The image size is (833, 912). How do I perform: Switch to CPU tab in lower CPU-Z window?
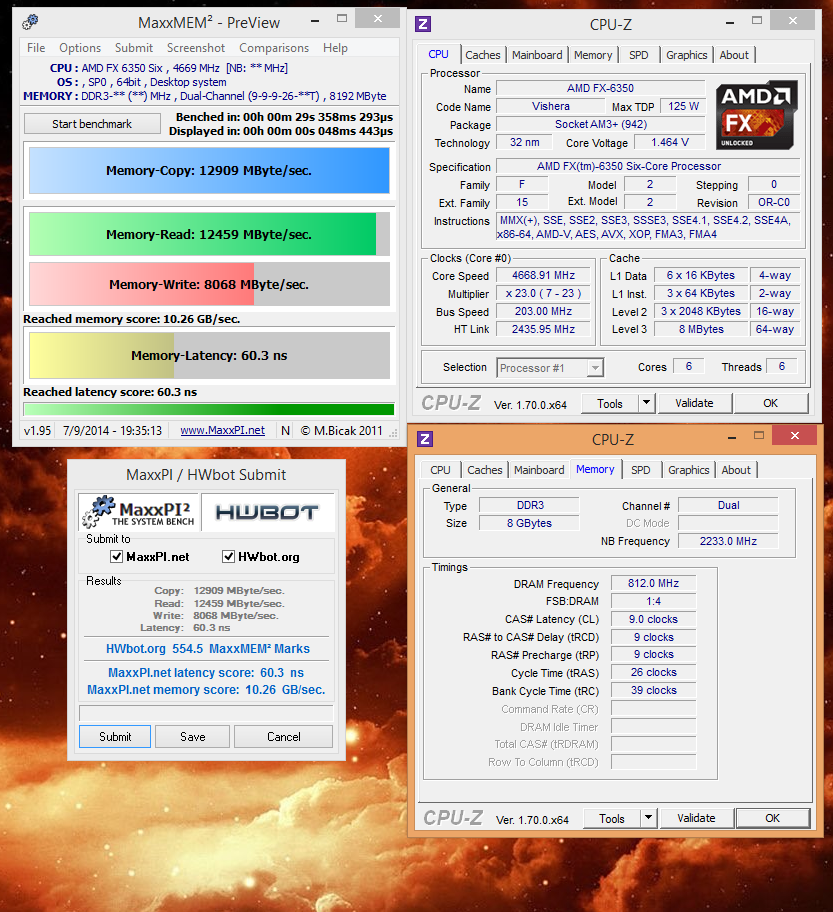tap(440, 470)
